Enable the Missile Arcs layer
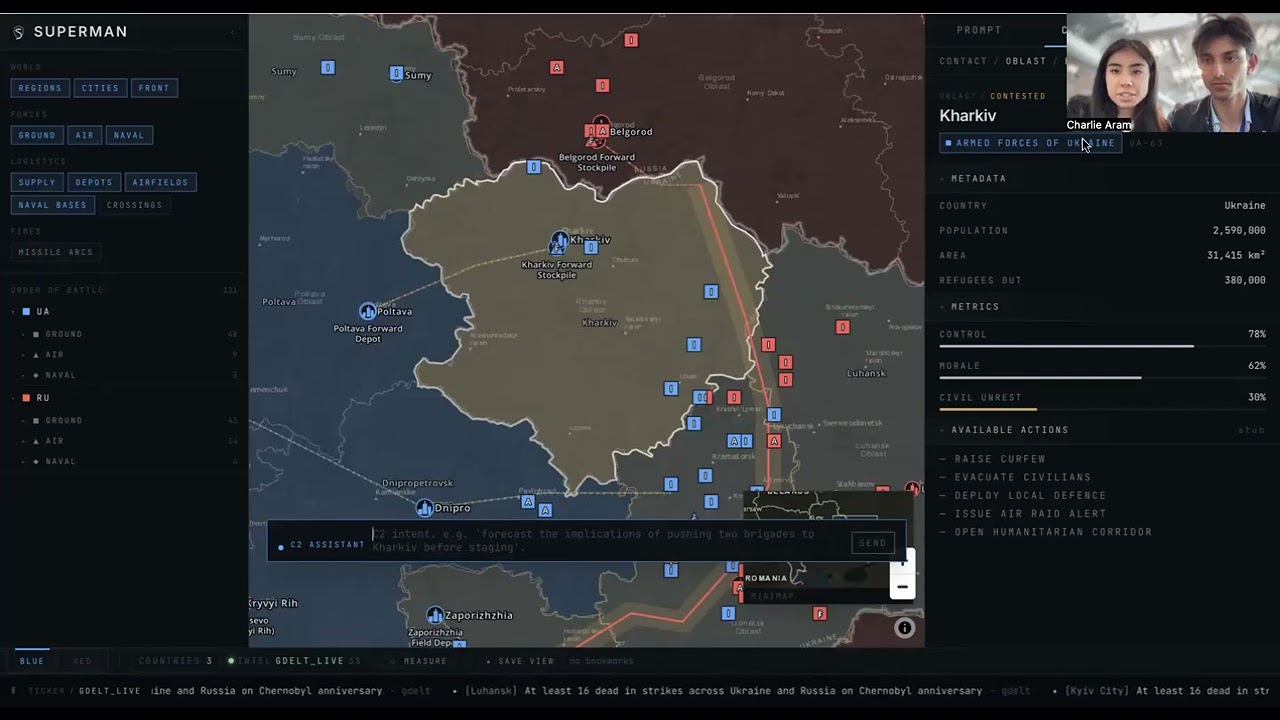Screen dimensions: 1280x720 (56, 252)
